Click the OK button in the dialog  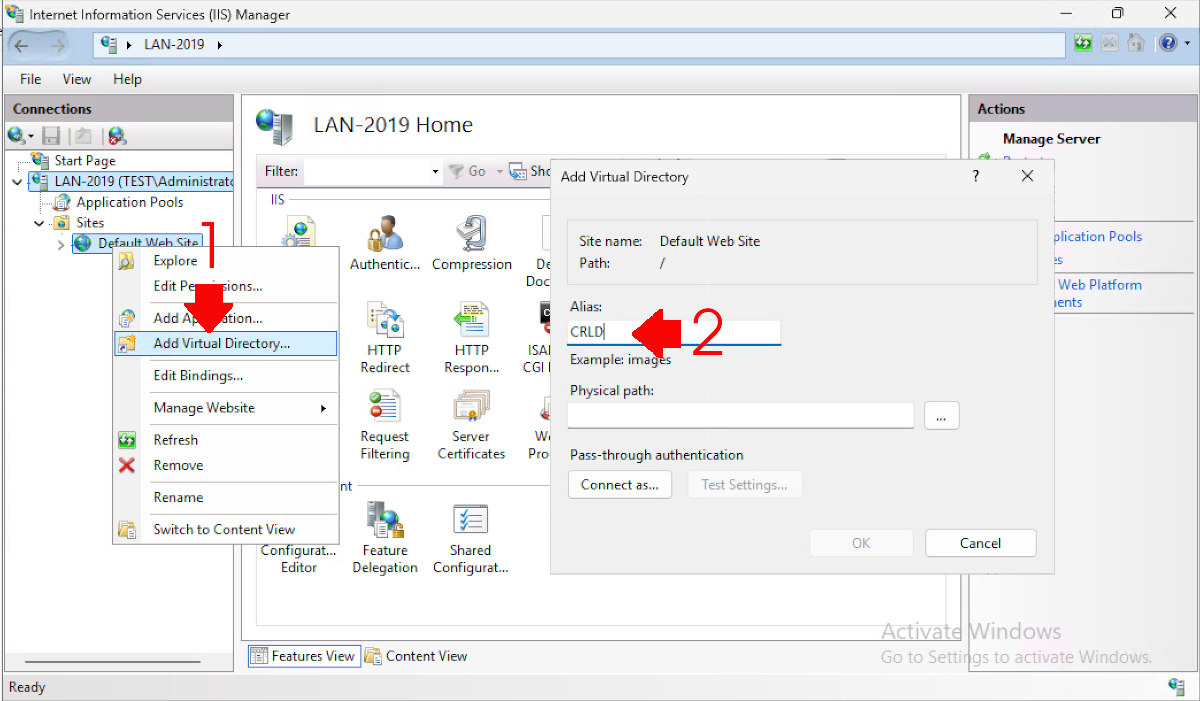[861, 543]
